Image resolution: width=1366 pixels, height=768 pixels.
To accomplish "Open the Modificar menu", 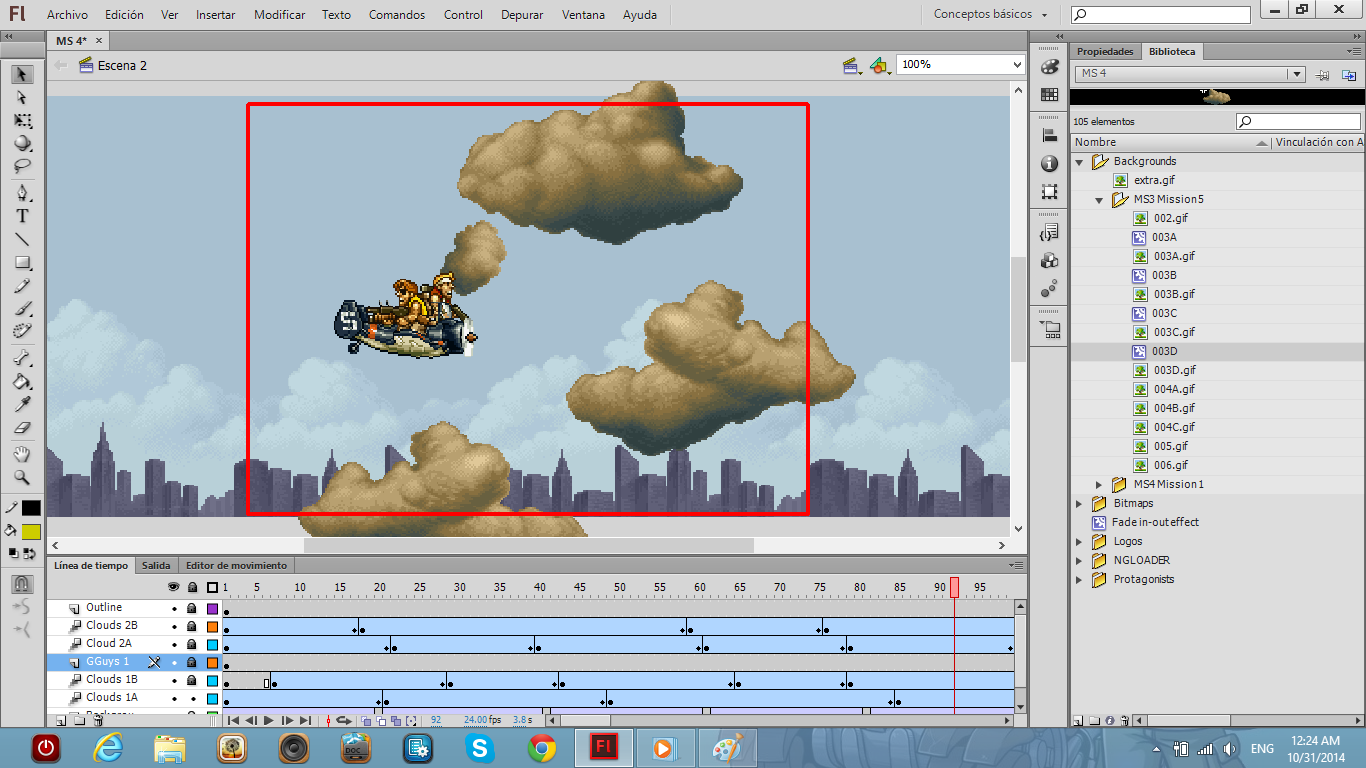I will (280, 15).
